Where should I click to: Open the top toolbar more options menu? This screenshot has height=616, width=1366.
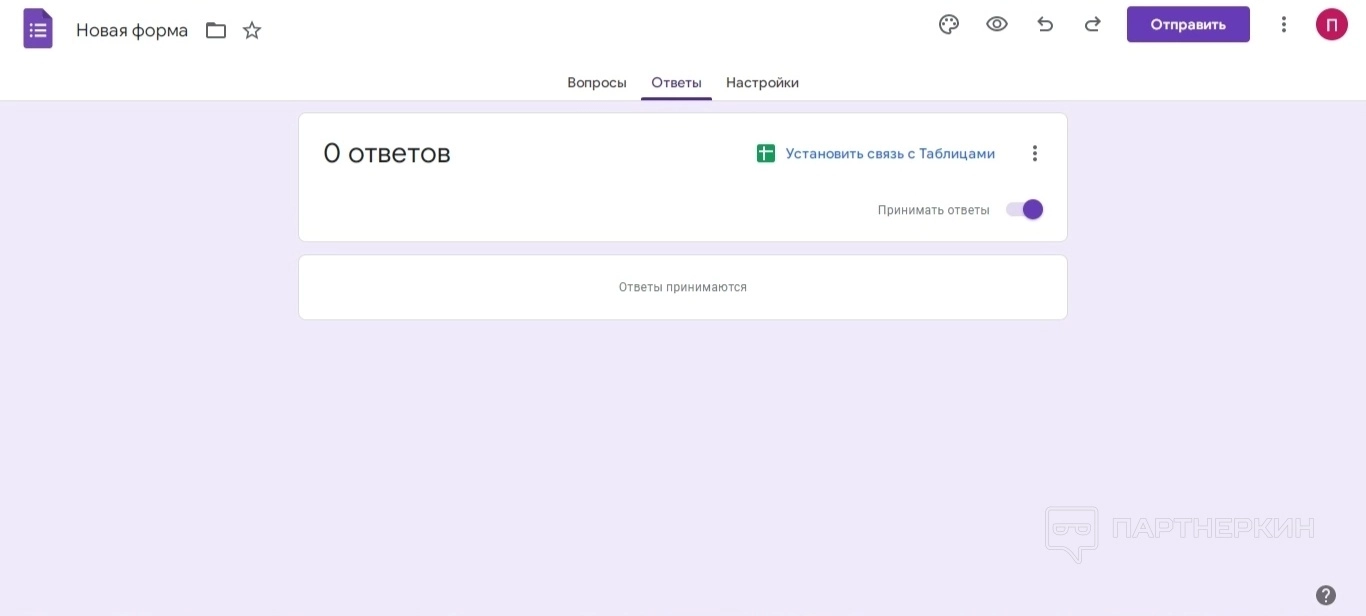pos(1284,24)
